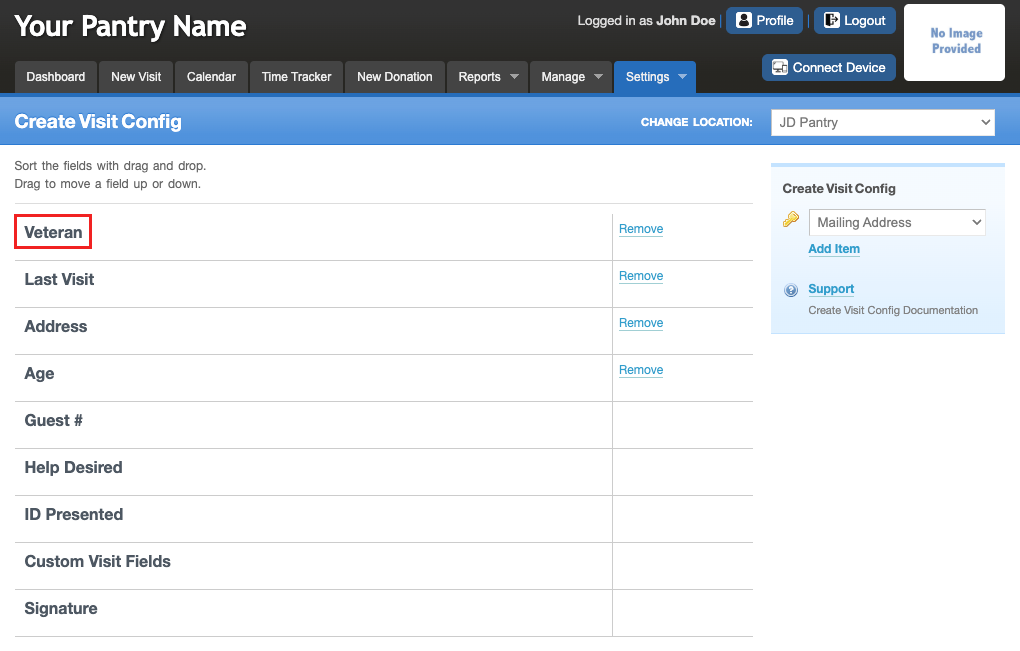
Task: Click the Profile person icon
Action: (x=744, y=20)
